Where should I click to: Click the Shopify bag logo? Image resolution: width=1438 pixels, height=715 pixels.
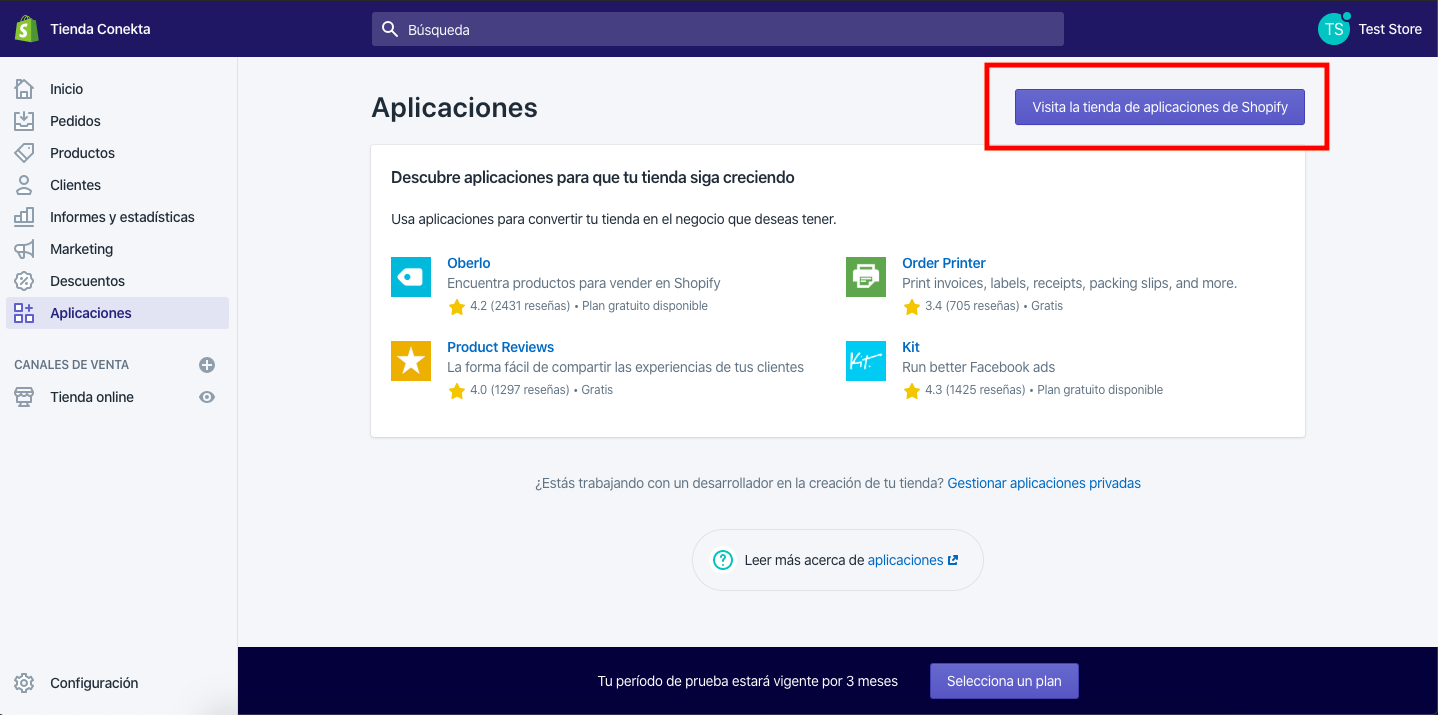[26, 29]
